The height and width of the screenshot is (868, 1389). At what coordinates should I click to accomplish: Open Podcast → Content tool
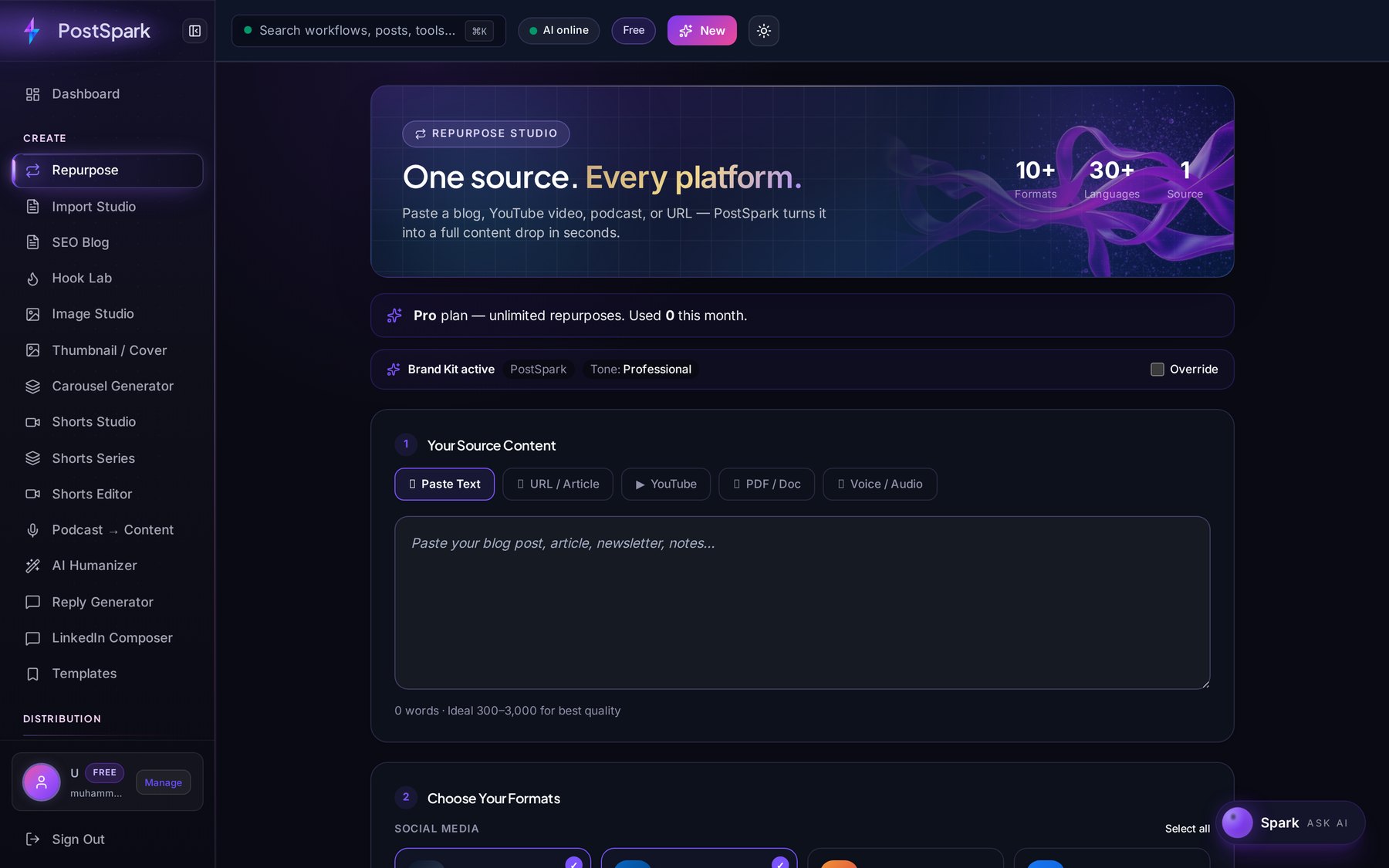click(107, 530)
